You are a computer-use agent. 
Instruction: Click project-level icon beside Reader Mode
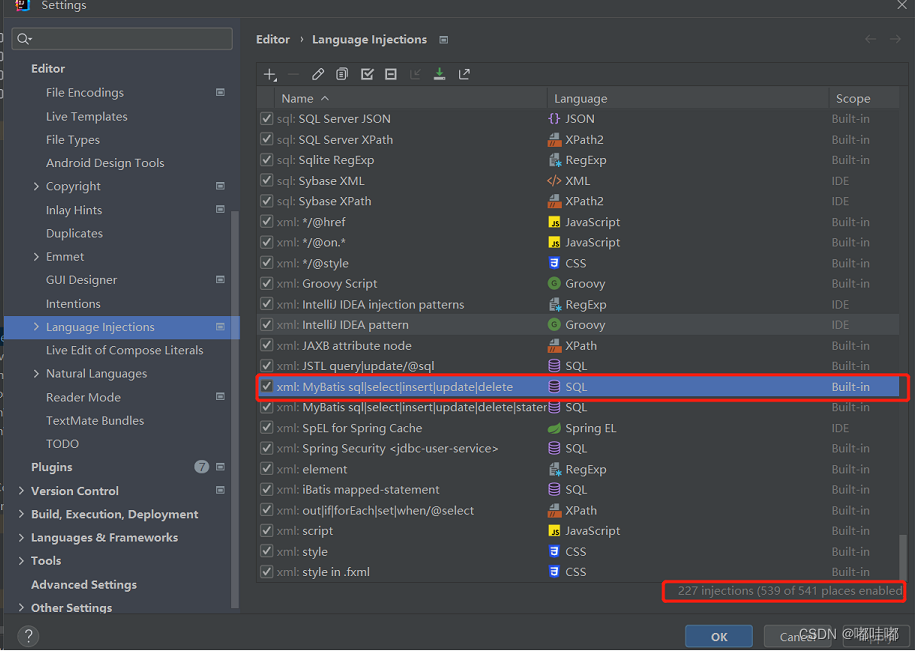(x=220, y=397)
